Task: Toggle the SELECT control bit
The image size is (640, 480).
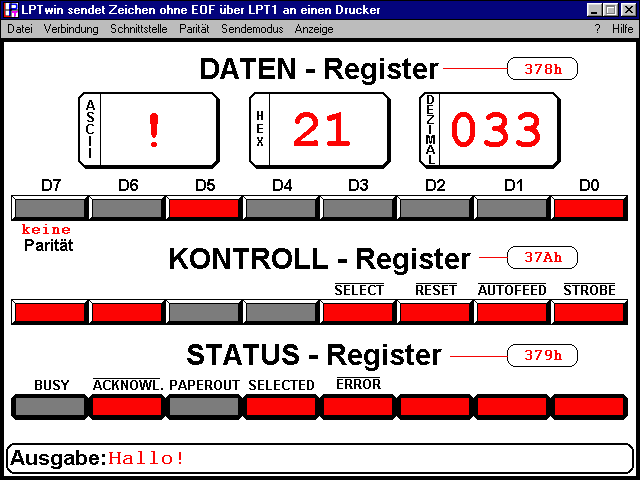Action: pos(358,311)
